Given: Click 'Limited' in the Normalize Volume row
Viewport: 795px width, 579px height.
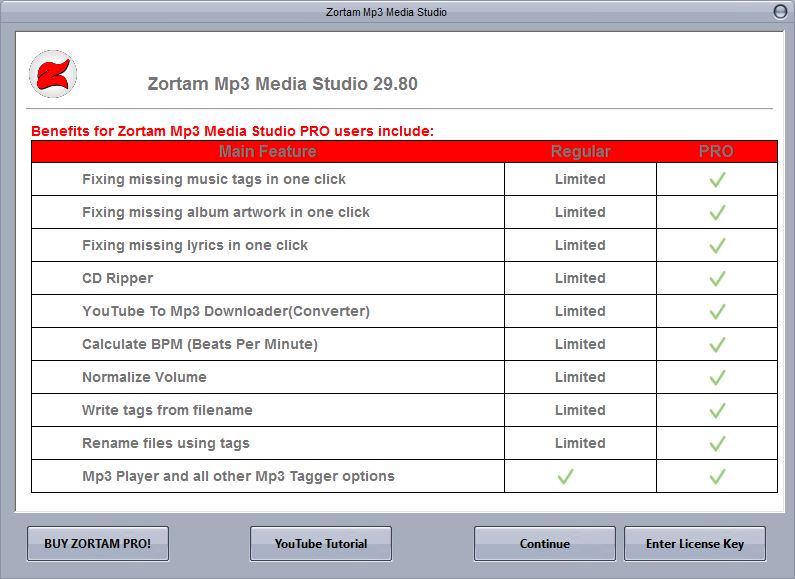Looking at the screenshot, I should (x=580, y=377).
